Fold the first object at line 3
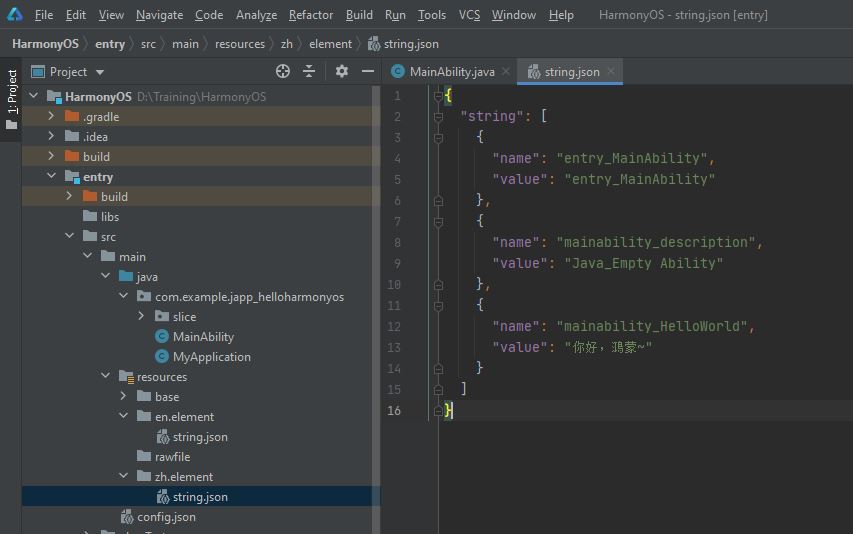This screenshot has width=853, height=534. (x=438, y=138)
